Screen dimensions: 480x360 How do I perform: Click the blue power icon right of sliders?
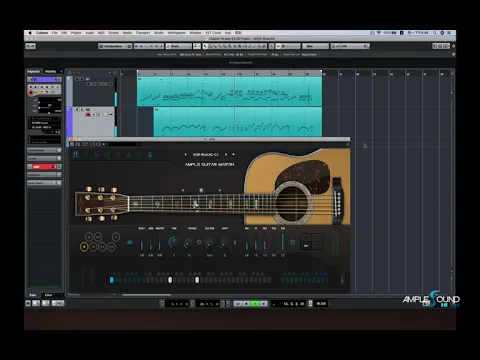[x=292, y=242]
